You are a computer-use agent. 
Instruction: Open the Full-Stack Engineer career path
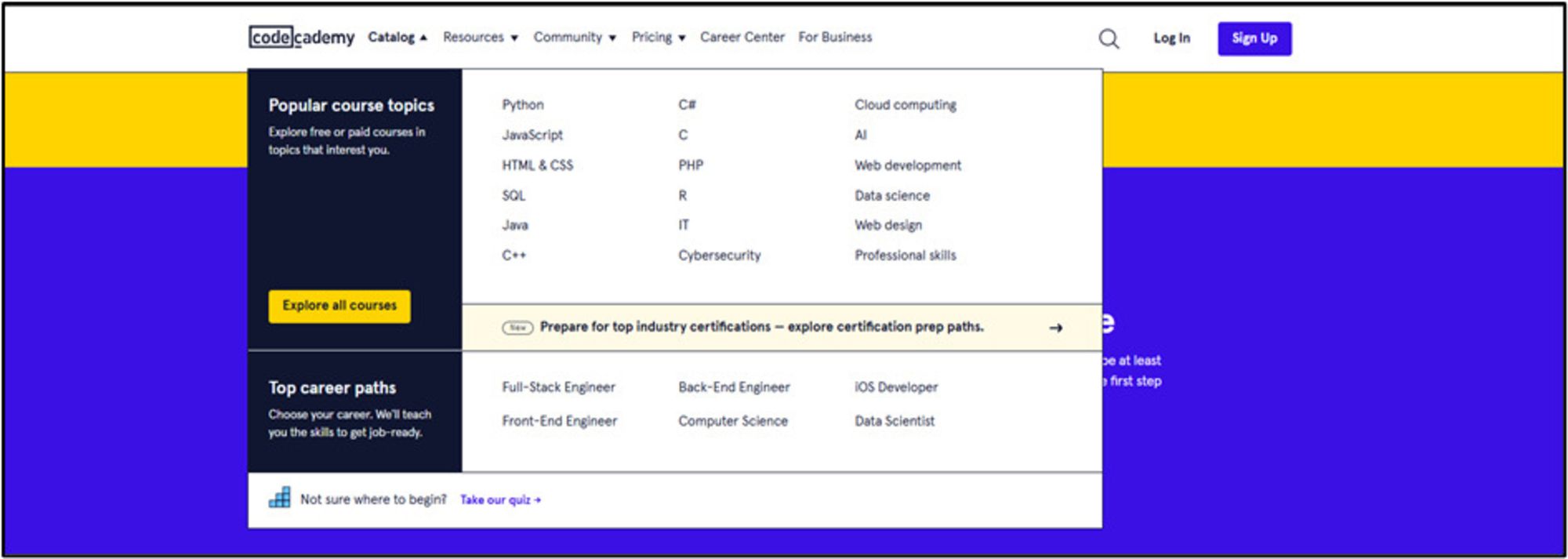point(558,387)
